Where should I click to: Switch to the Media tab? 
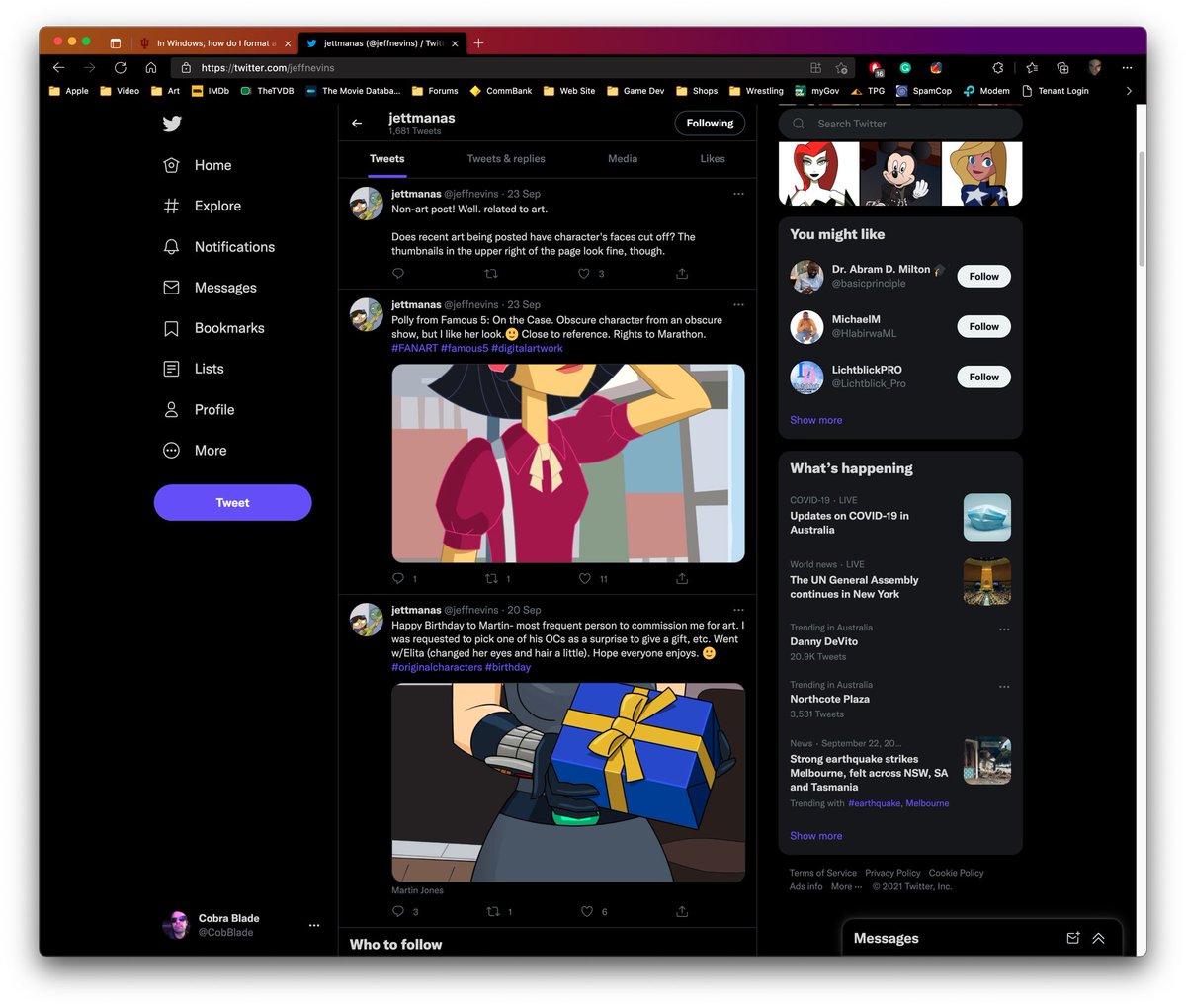[x=623, y=158]
